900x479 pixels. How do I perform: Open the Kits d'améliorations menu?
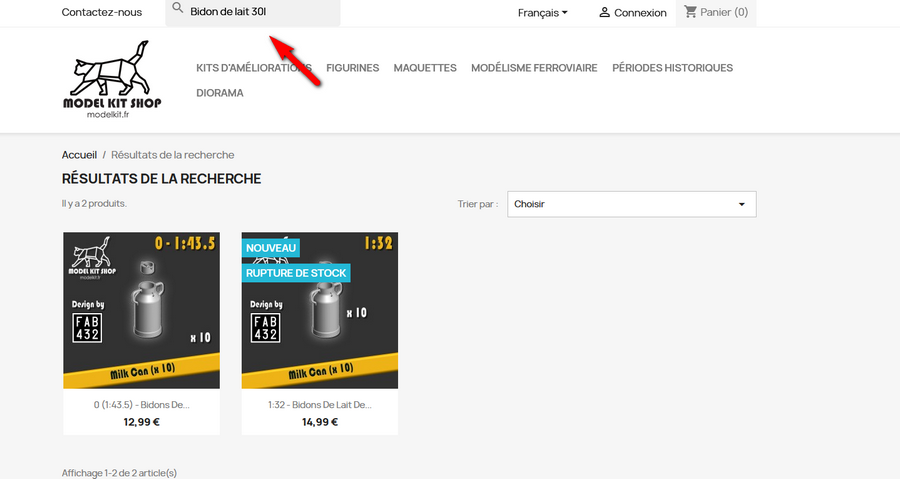tap(254, 68)
